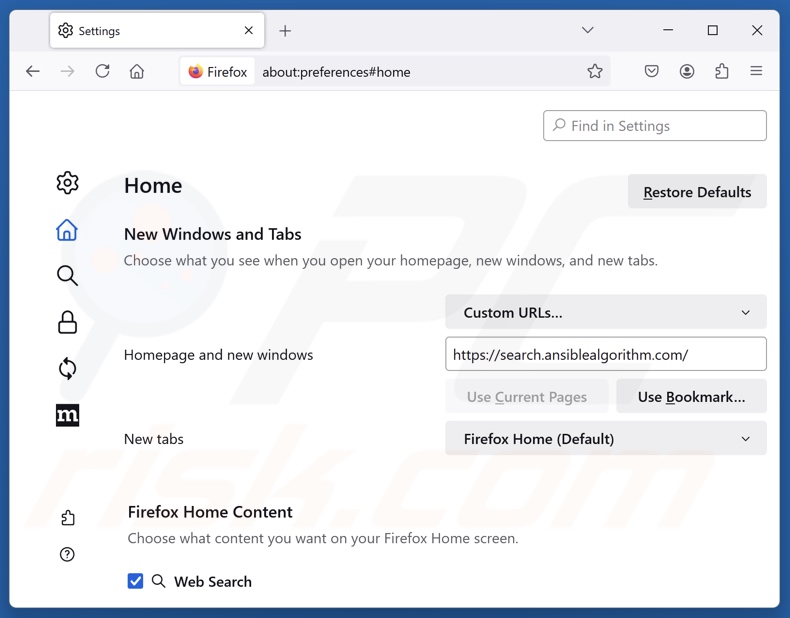Click the forward navigation arrow
This screenshot has width=790, height=618.
click(67, 72)
